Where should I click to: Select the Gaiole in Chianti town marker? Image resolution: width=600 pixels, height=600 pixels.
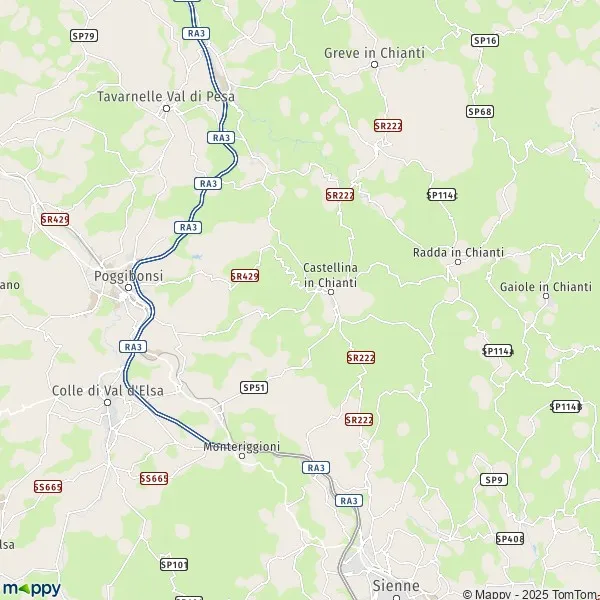(x=546, y=296)
